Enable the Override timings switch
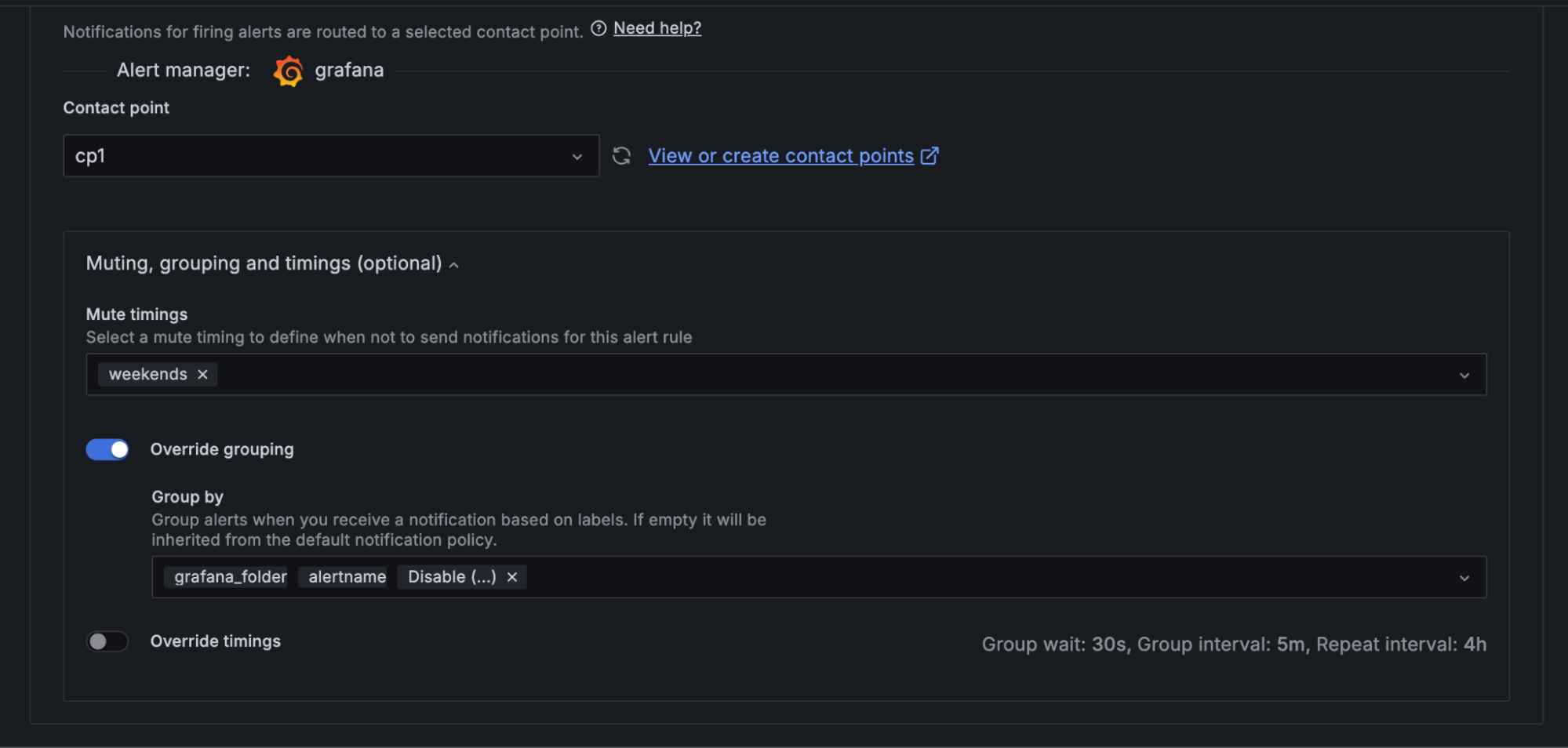The width and height of the screenshot is (1568, 748). 107,641
